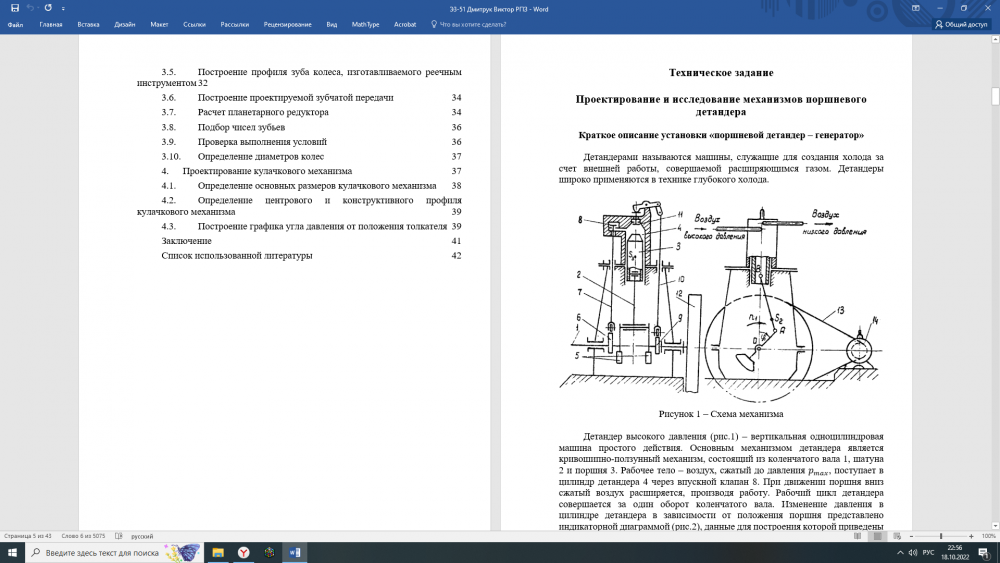This screenshot has width=1000, height=563.
Task: Switch to the Вставка ribbon tab
Action: (x=88, y=24)
